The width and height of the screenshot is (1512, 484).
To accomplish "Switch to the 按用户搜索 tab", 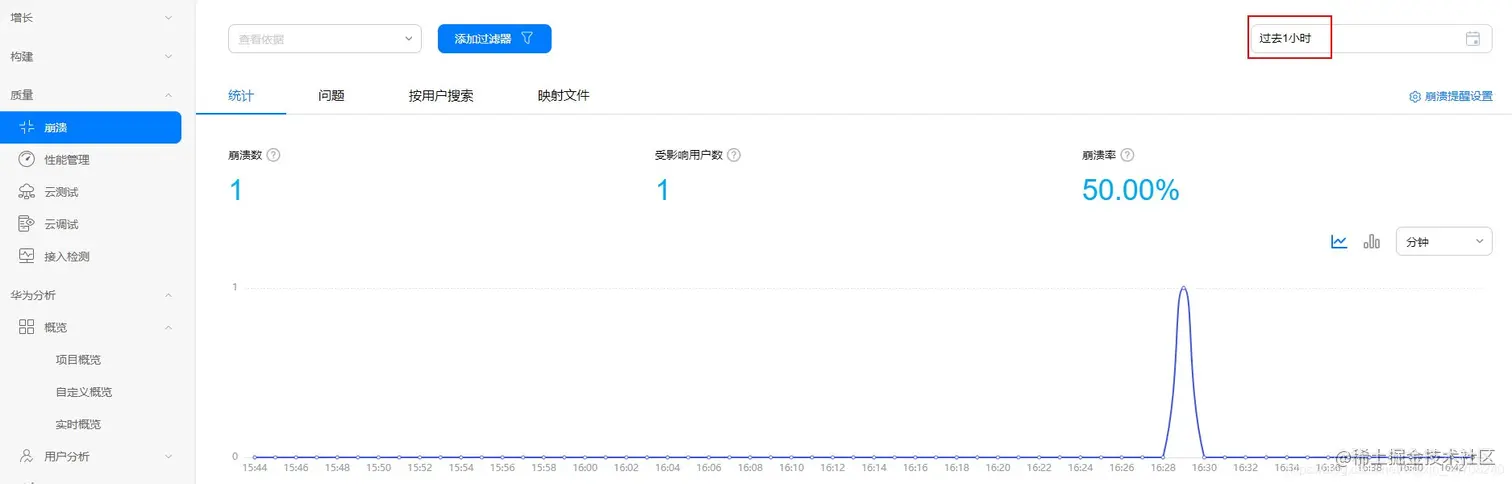I will point(441,96).
